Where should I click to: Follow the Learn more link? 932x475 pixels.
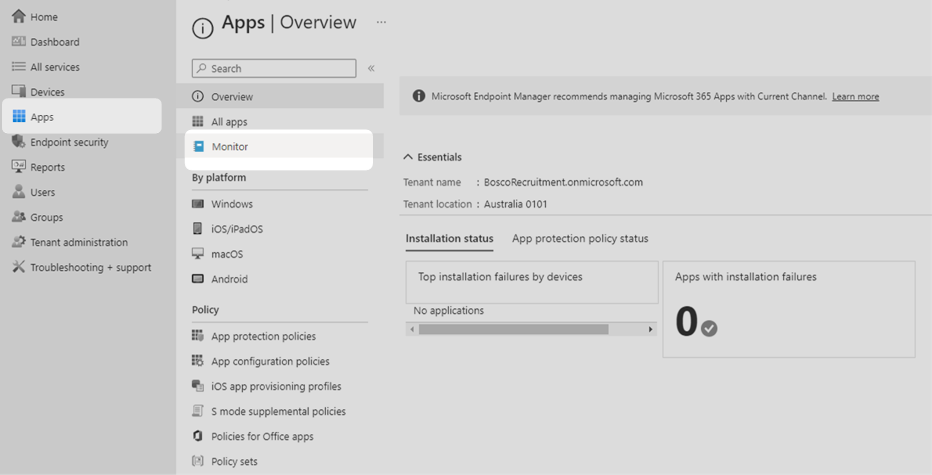tap(855, 96)
